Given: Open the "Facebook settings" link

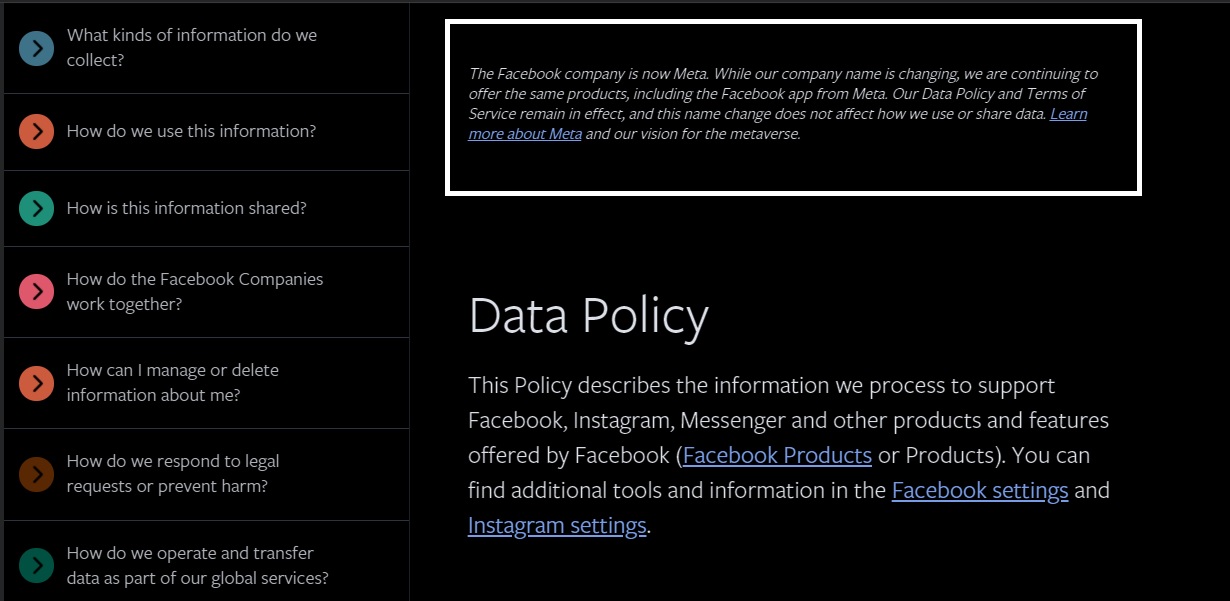Looking at the screenshot, I should click(x=980, y=490).
